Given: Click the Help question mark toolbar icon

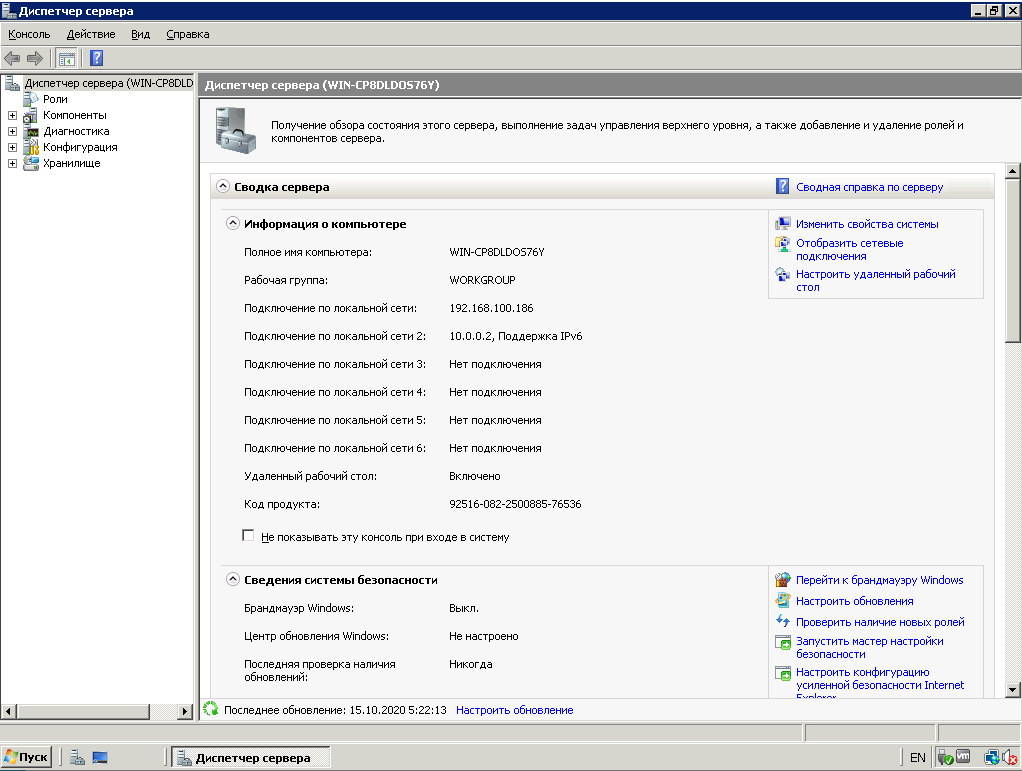Looking at the screenshot, I should [x=96, y=58].
